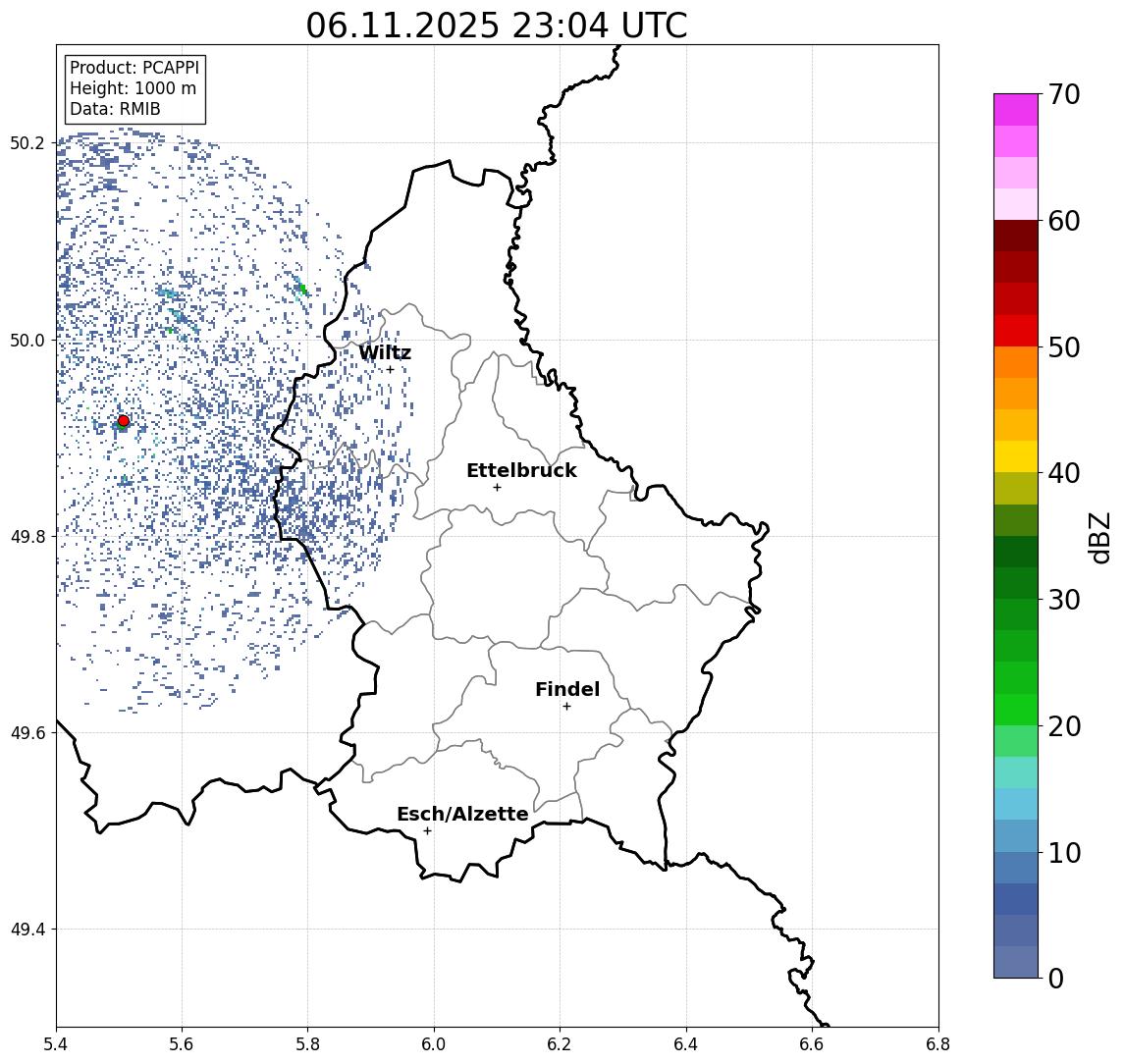Click the title "06.11.2025 23:04 UTC"
Screen dimensions: 1124x1064
click(x=496, y=26)
